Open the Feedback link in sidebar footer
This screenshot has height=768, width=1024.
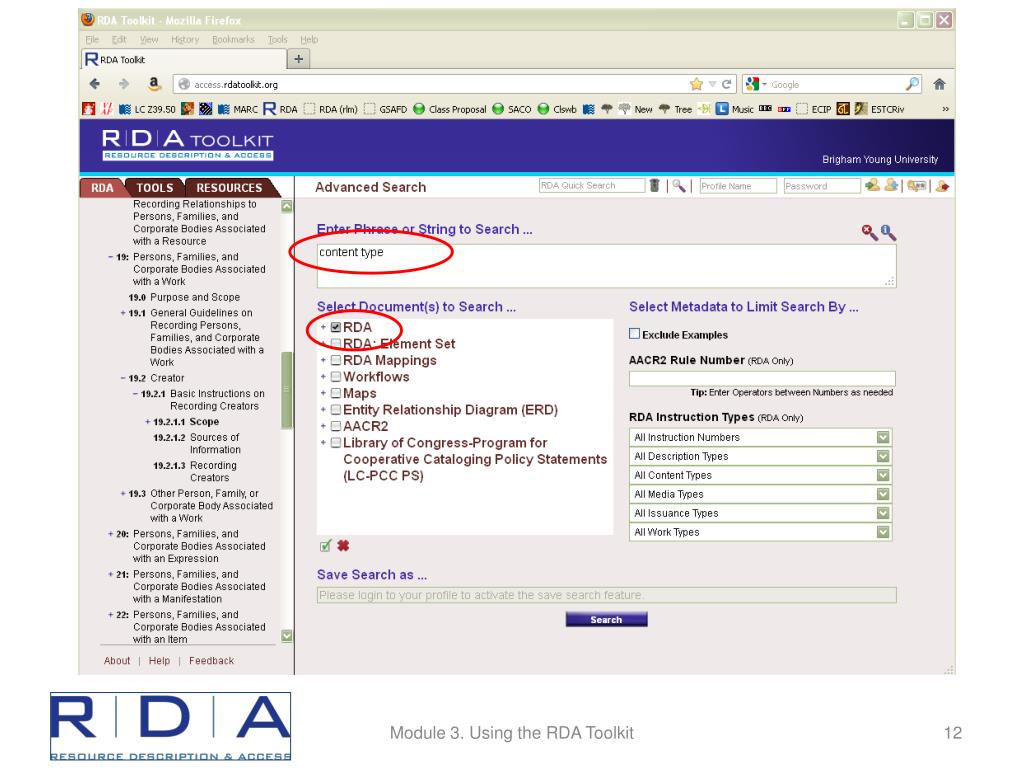click(x=212, y=661)
